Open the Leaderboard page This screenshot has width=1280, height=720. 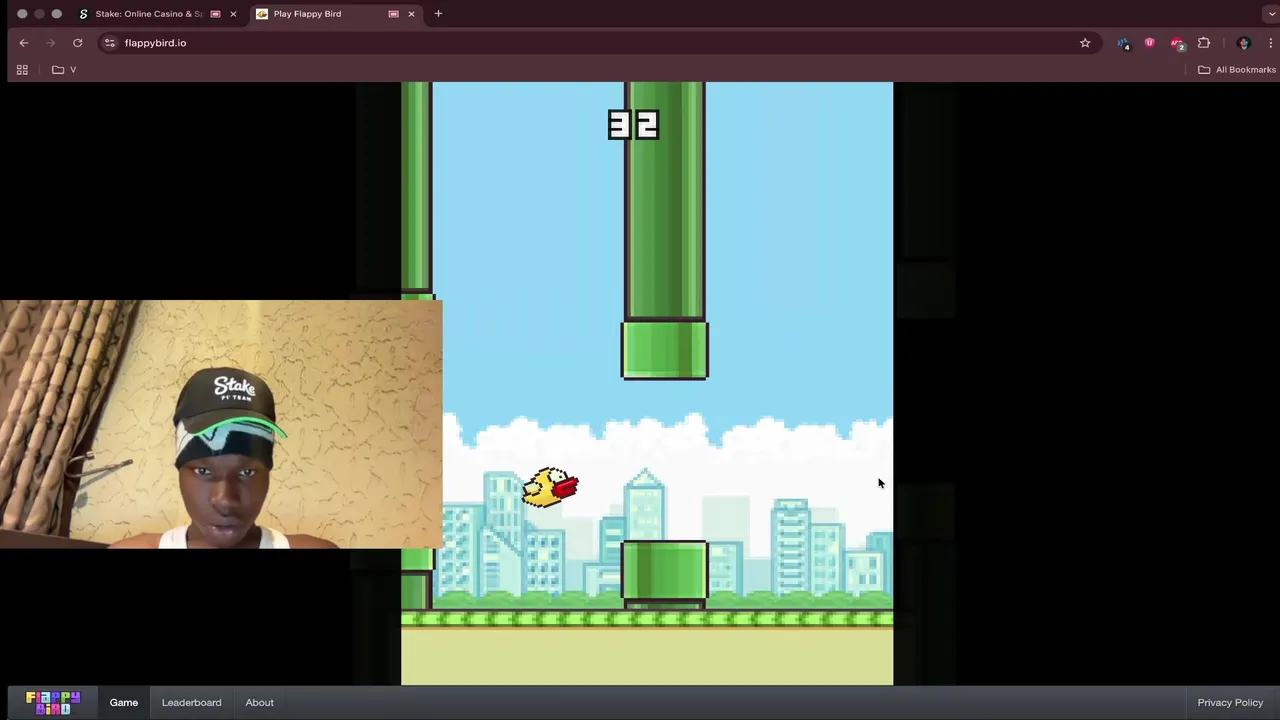coord(191,702)
